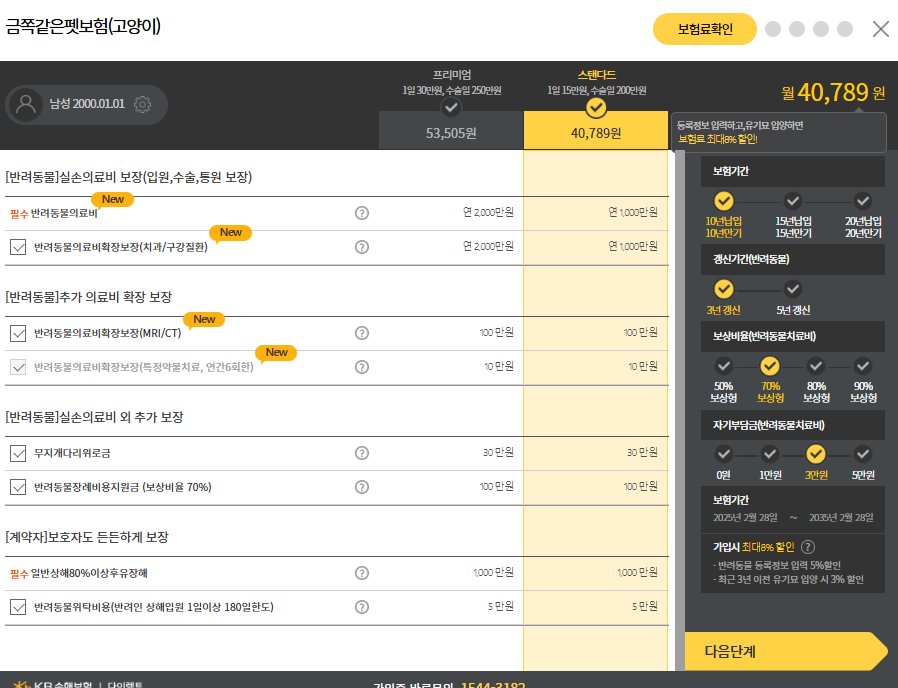Click the 월 40,789 원 monthly total
Viewport: 898px width, 688px height.
click(833, 92)
